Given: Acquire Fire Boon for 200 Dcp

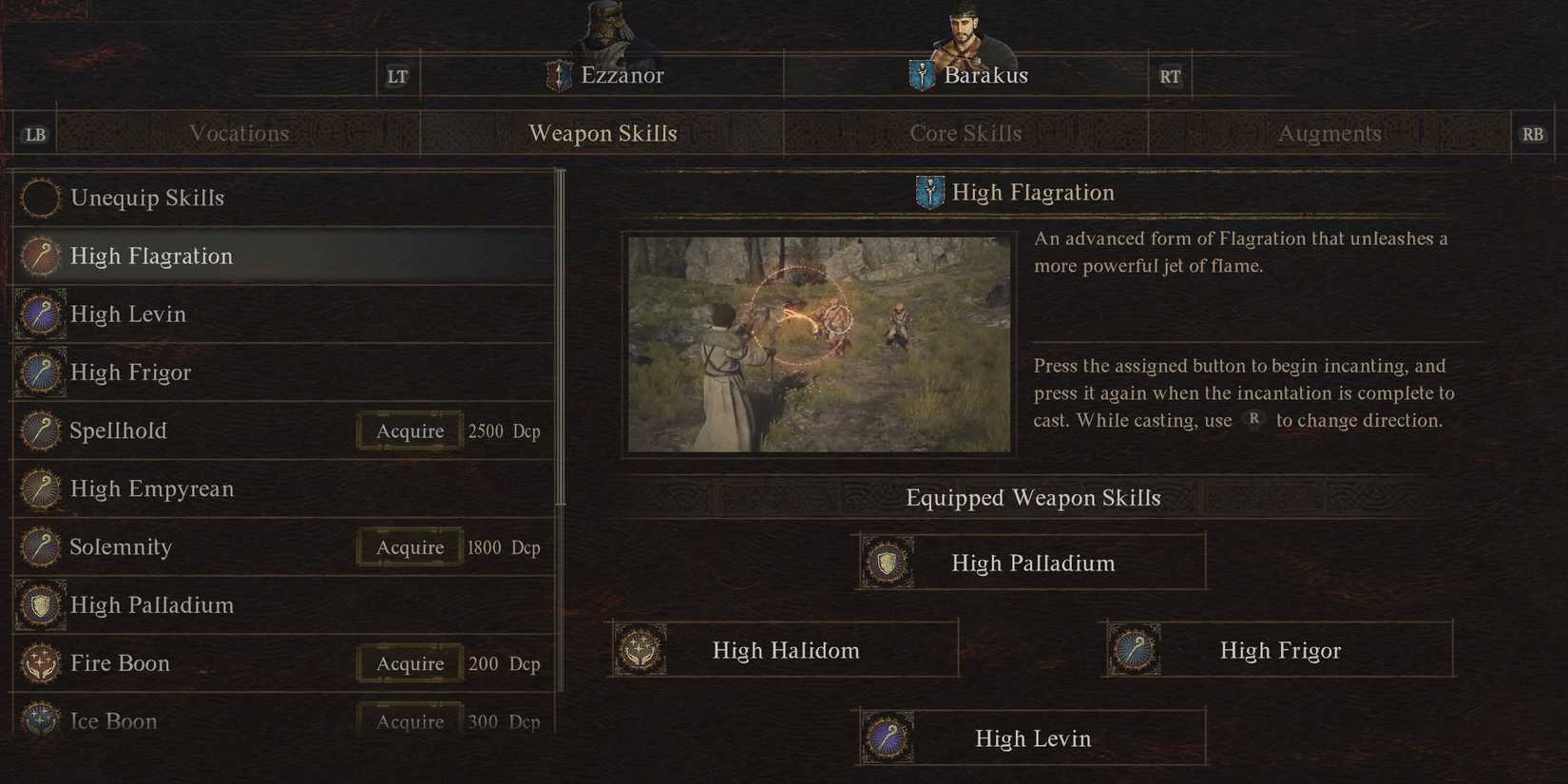Looking at the screenshot, I should tap(410, 663).
